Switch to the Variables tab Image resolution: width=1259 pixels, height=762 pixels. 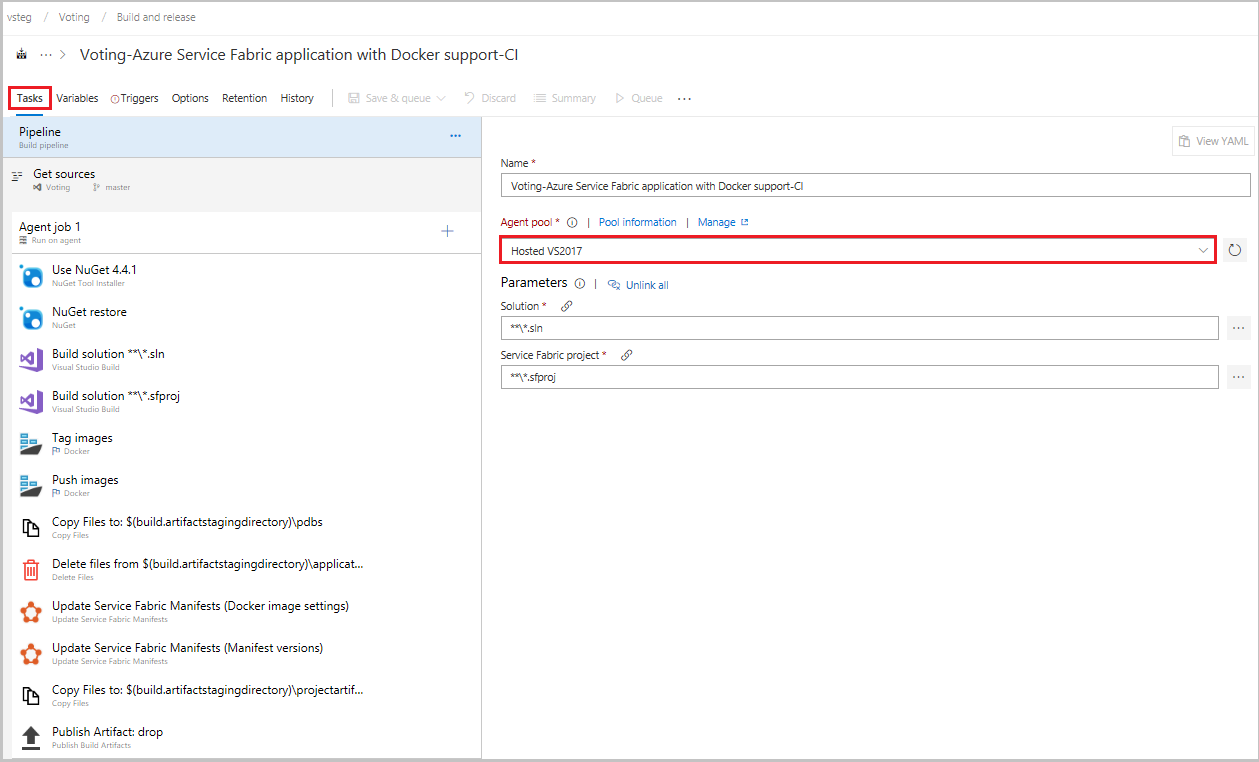[x=77, y=98]
